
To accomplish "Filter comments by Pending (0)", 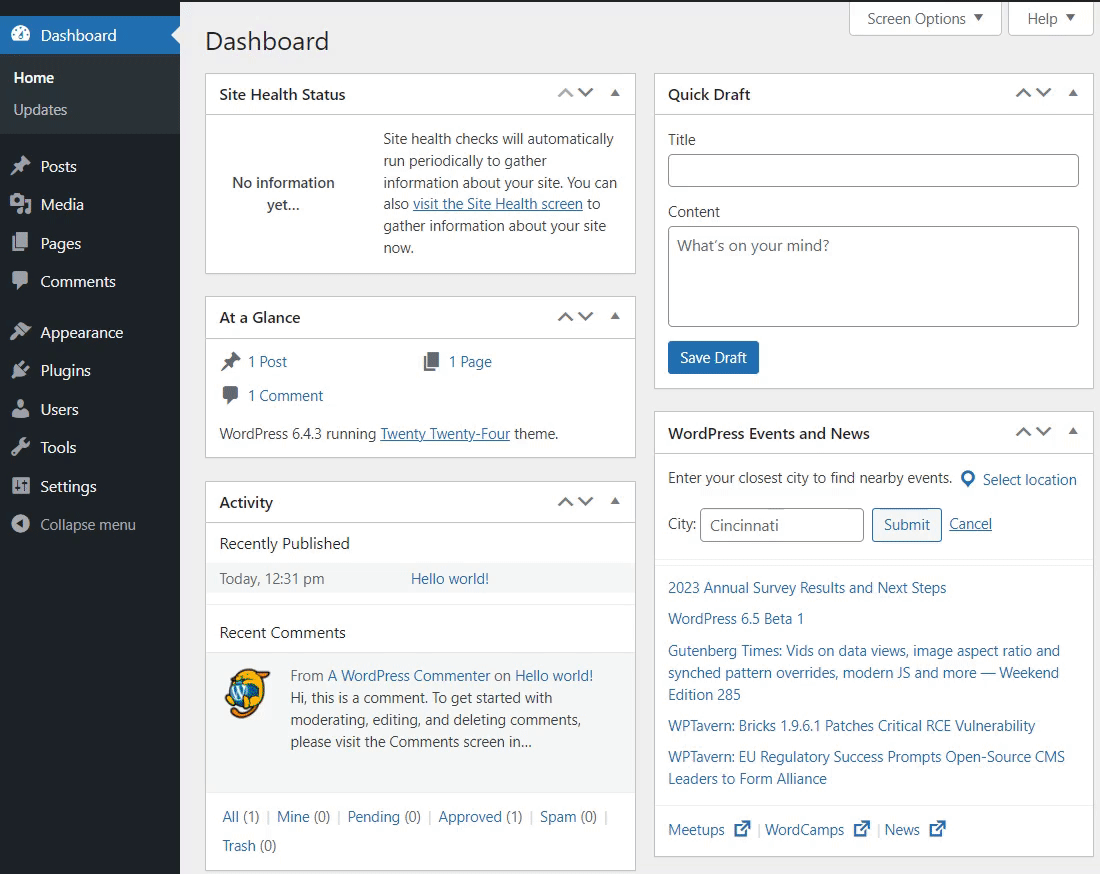I will tap(384, 816).
